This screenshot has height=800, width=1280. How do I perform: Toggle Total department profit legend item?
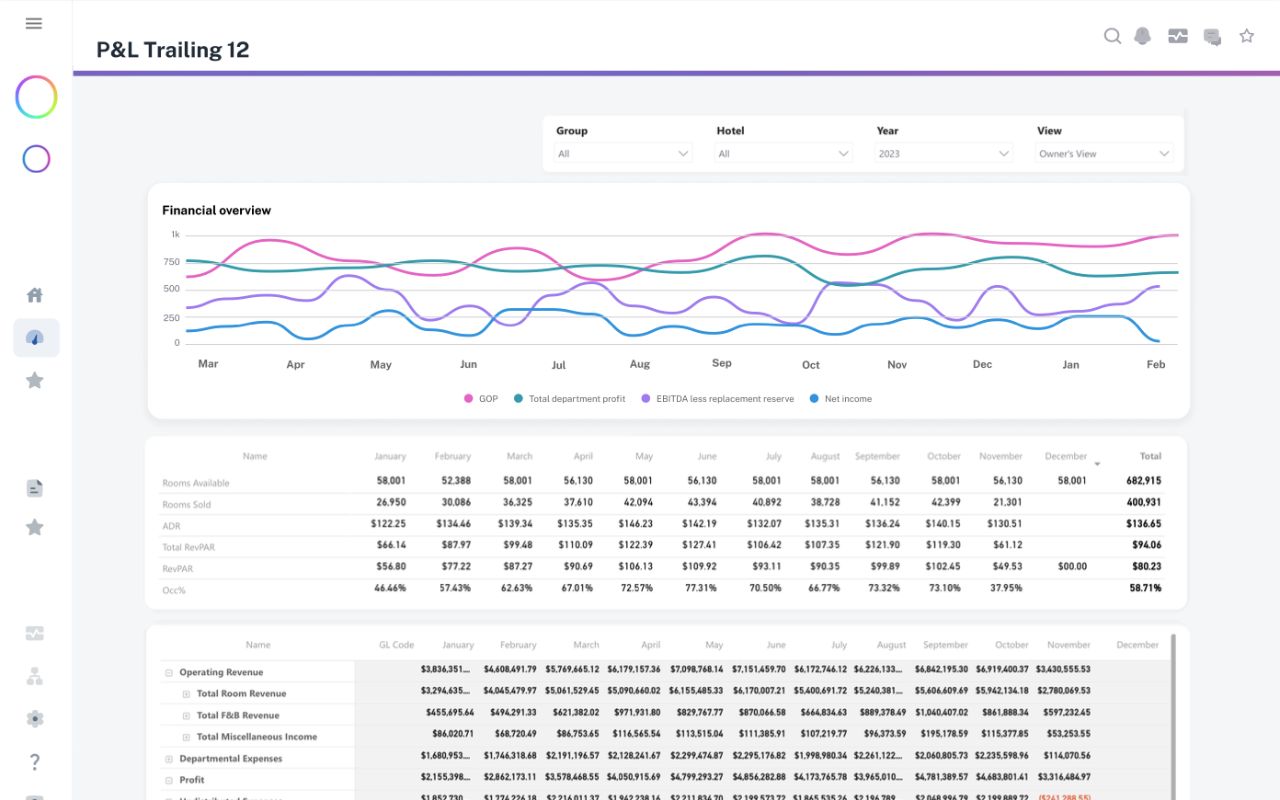pos(569,399)
